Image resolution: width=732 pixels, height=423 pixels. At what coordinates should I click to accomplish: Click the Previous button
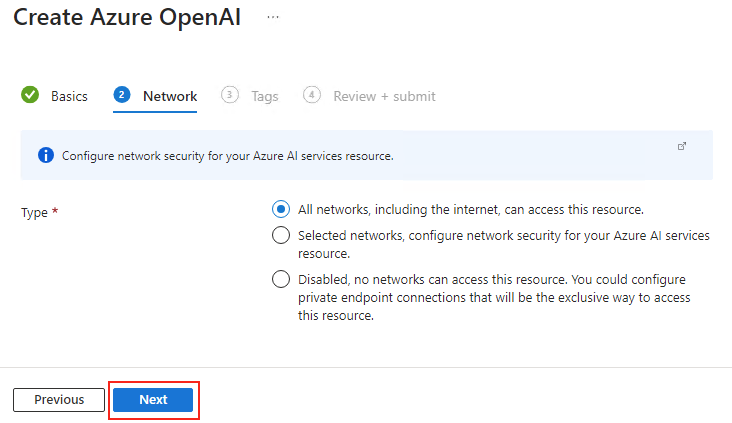59,400
